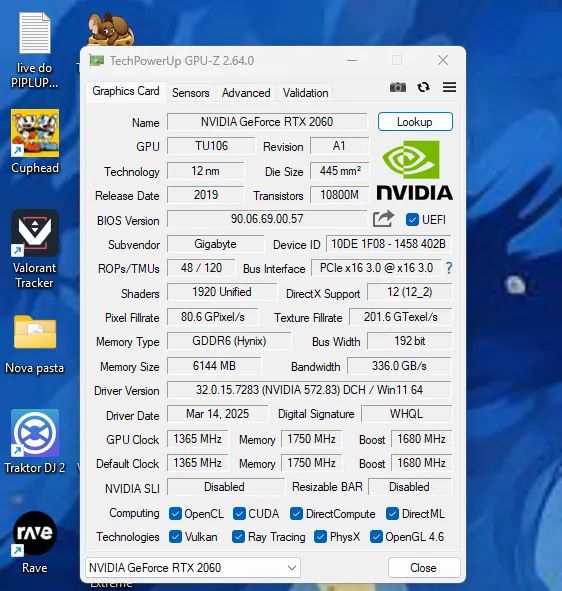
Task: Toggle the Ray Tracing checkbox
Action: click(x=238, y=536)
